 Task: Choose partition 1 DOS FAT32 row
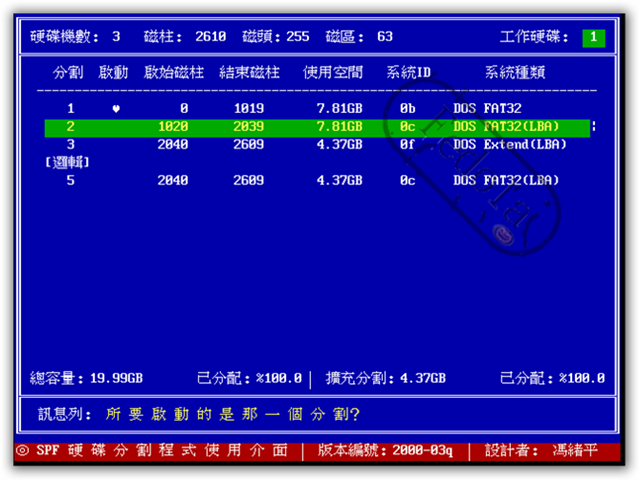pyautogui.click(x=316, y=108)
